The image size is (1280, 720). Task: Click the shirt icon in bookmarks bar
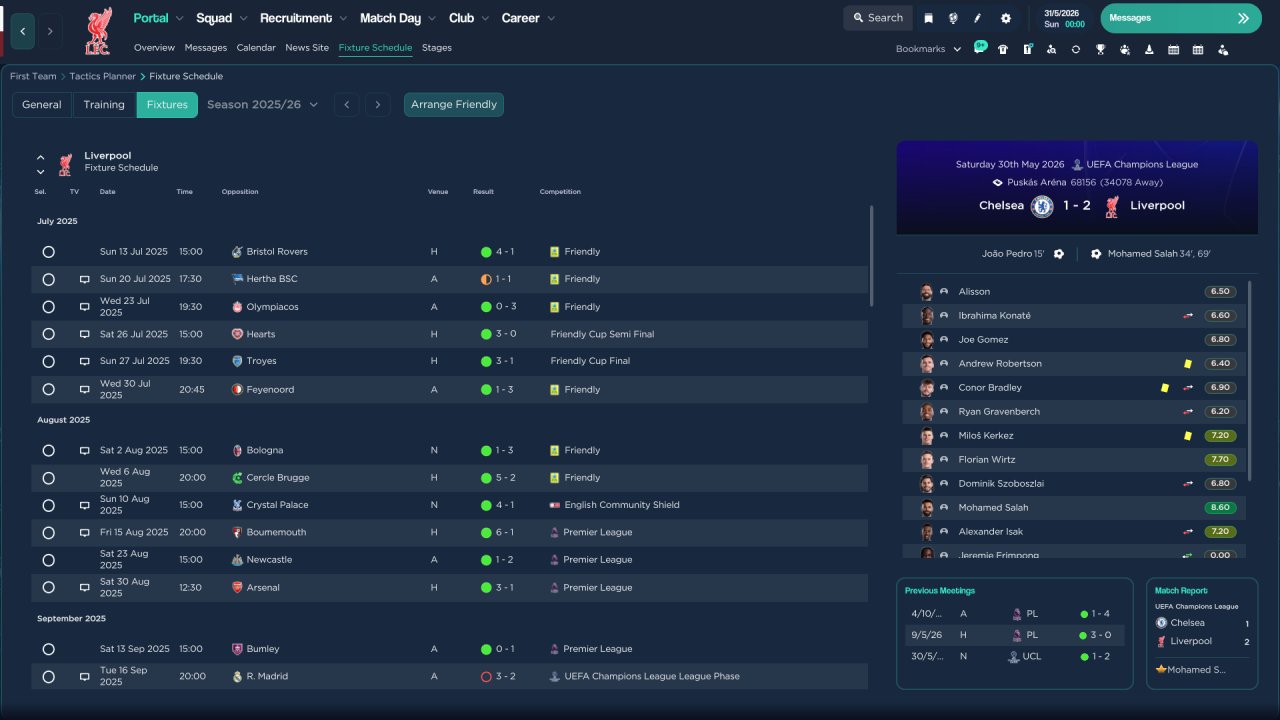[x=1003, y=49]
